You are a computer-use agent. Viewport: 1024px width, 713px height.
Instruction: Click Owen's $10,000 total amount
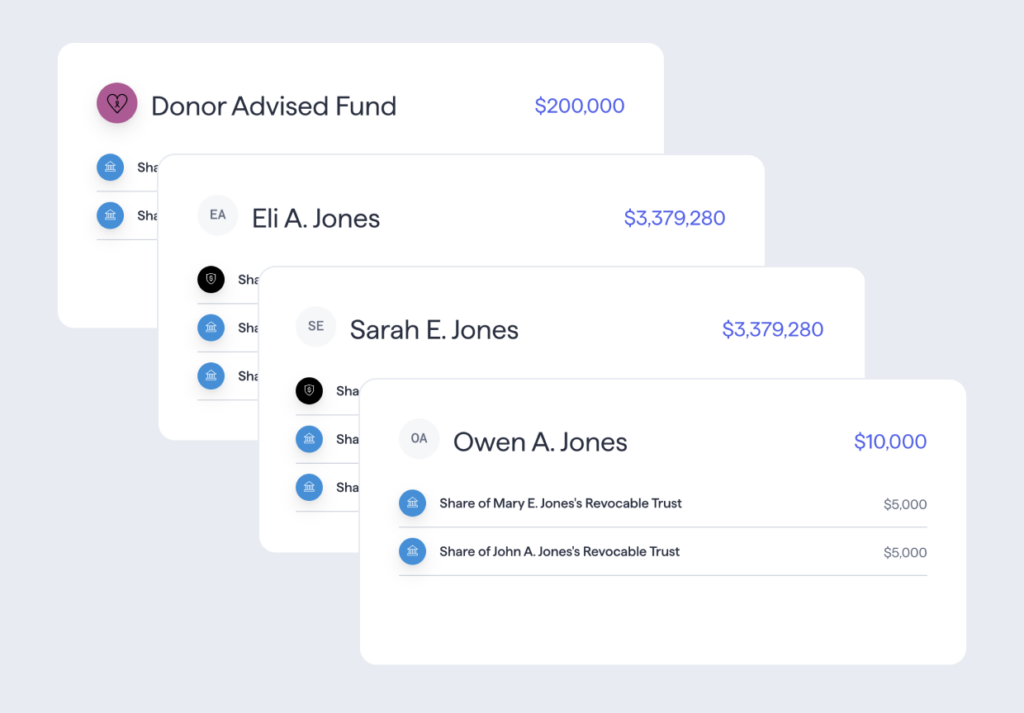tap(890, 442)
